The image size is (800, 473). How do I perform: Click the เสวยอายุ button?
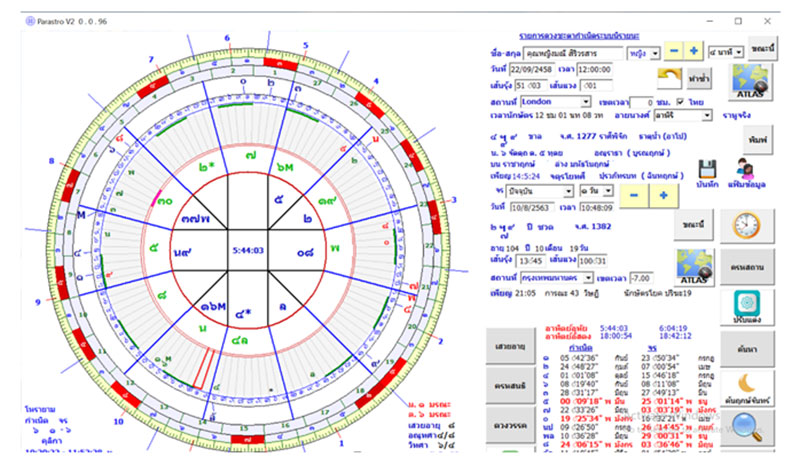(511, 346)
